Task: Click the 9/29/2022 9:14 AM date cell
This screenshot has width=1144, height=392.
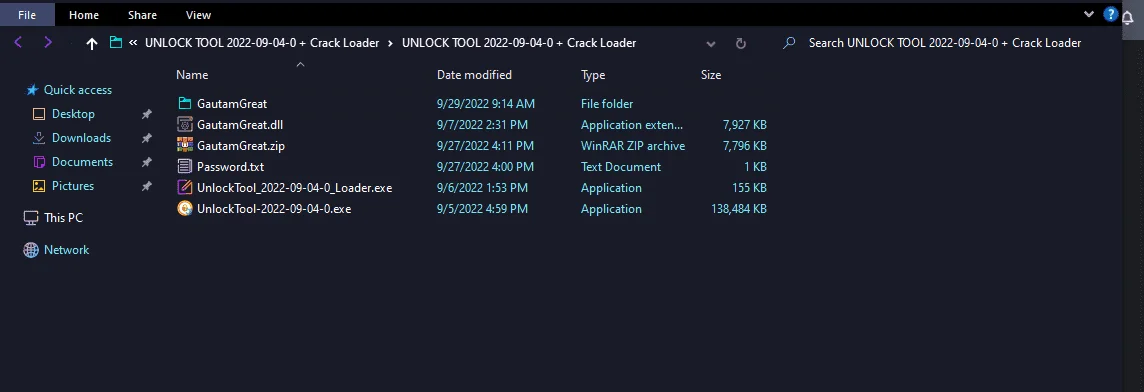Action: 486,104
